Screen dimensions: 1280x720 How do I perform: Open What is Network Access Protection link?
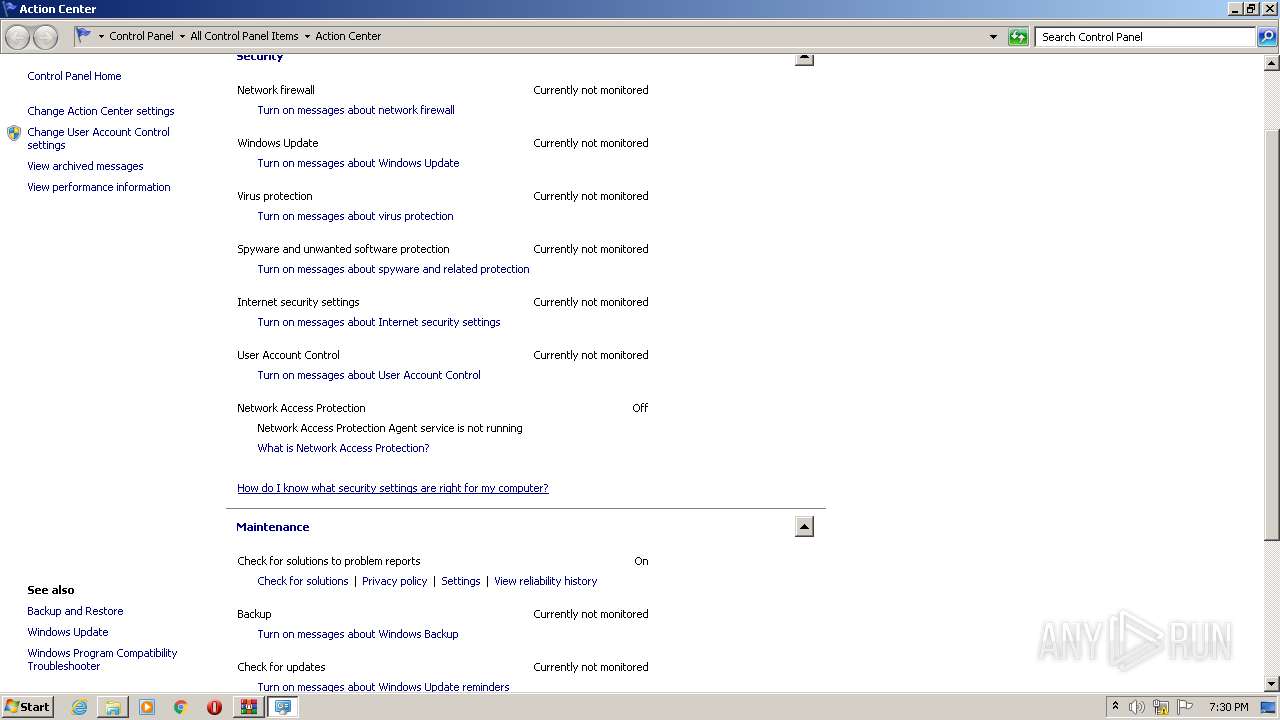[343, 448]
